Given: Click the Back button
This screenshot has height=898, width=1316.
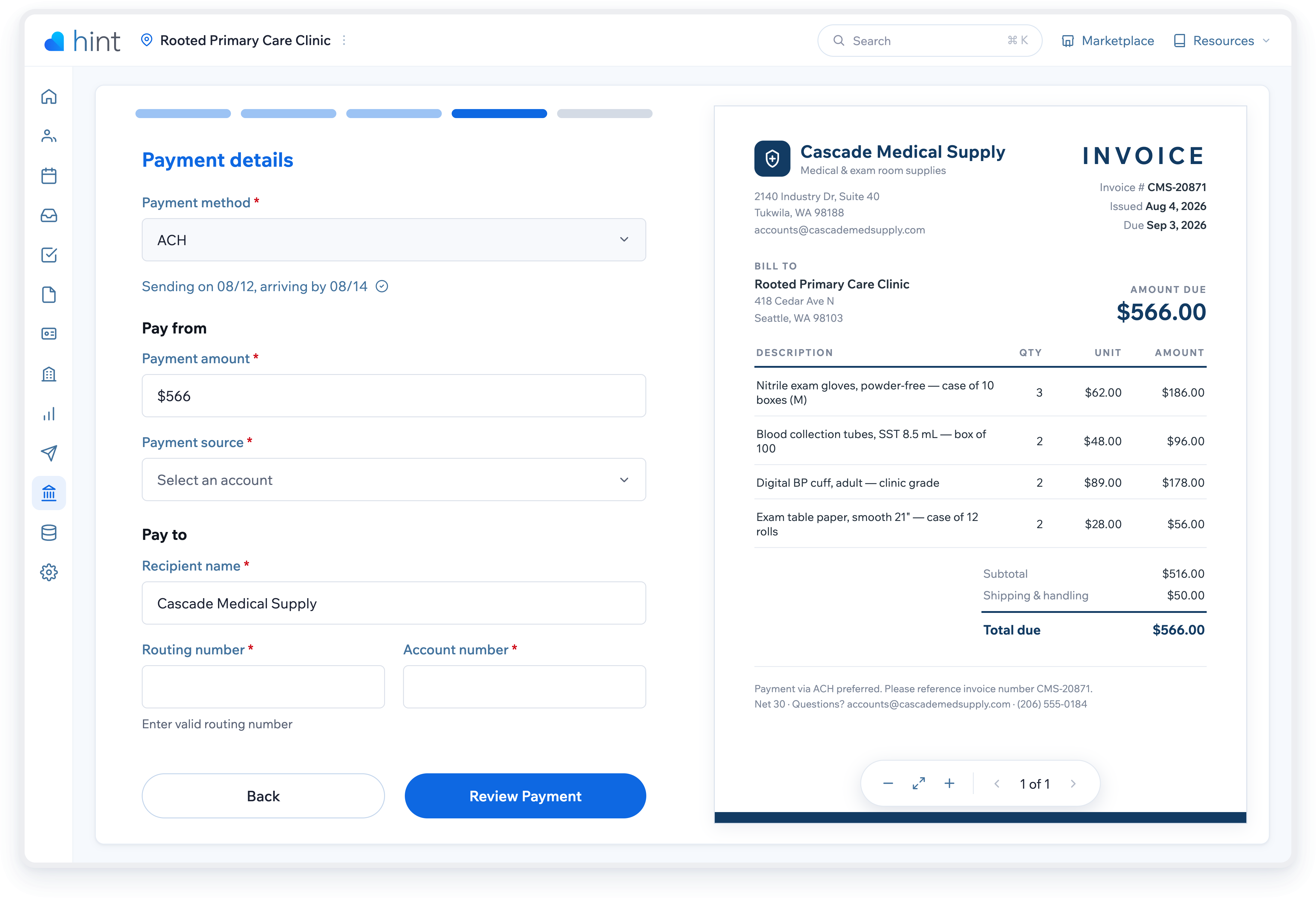Looking at the screenshot, I should pos(263,796).
